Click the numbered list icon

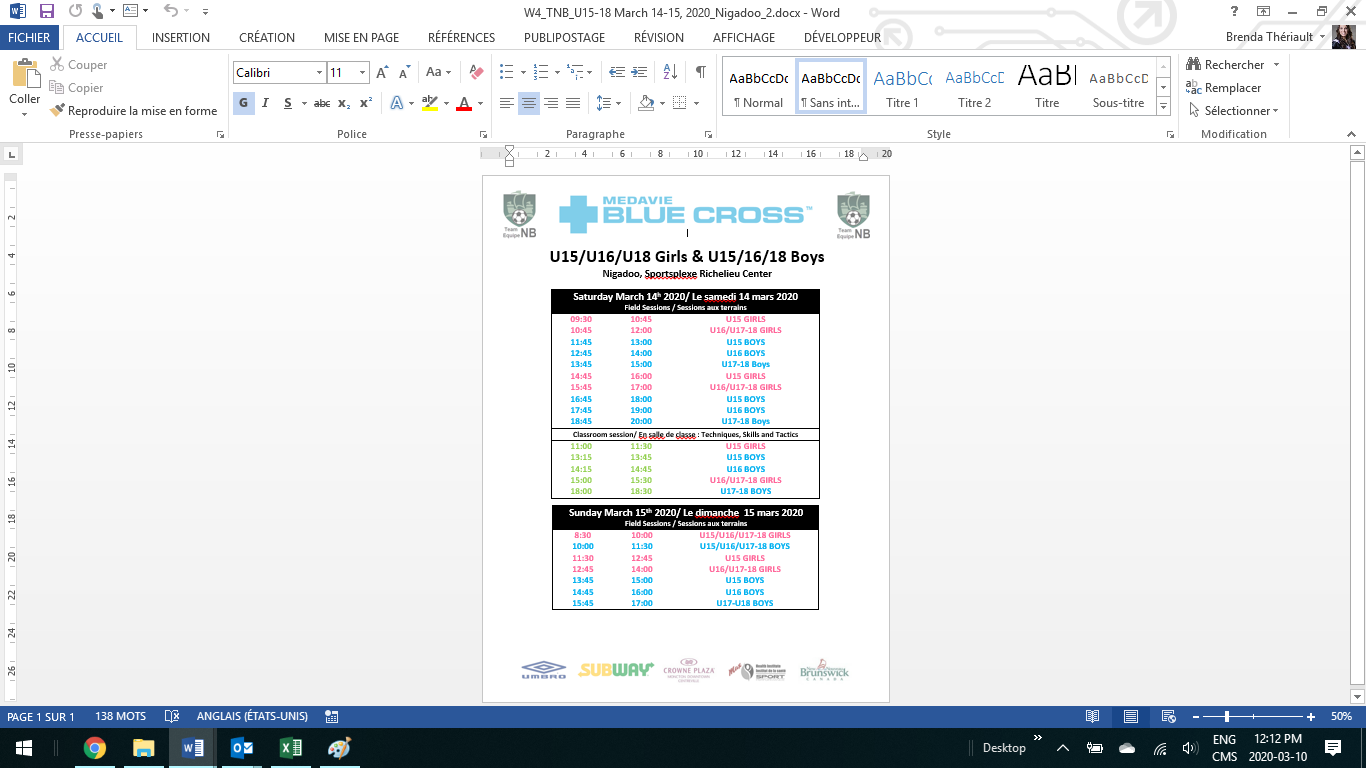[x=541, y=73]
